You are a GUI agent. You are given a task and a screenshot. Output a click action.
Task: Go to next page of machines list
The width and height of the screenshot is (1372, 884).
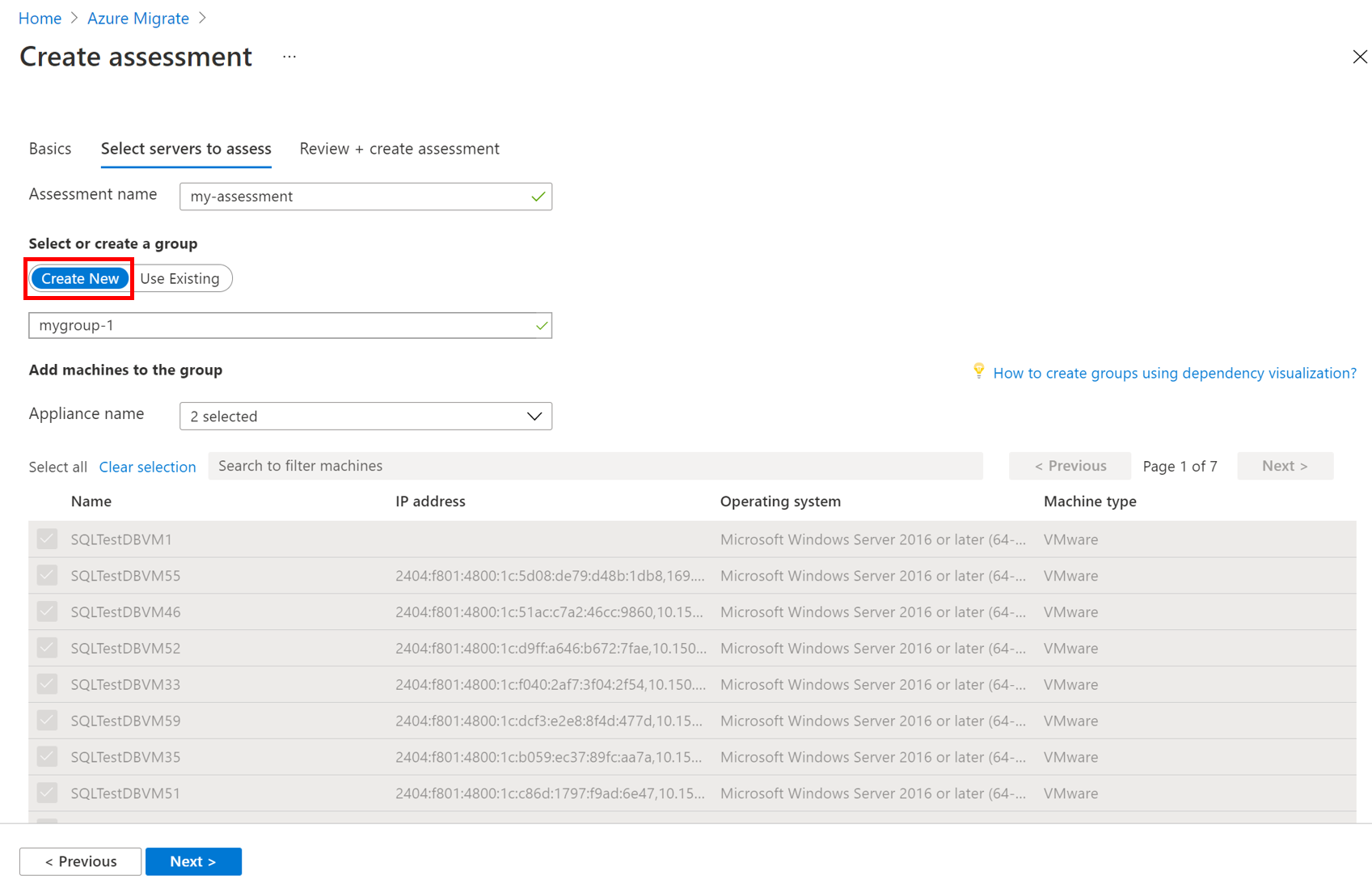tap(1284, 466)
